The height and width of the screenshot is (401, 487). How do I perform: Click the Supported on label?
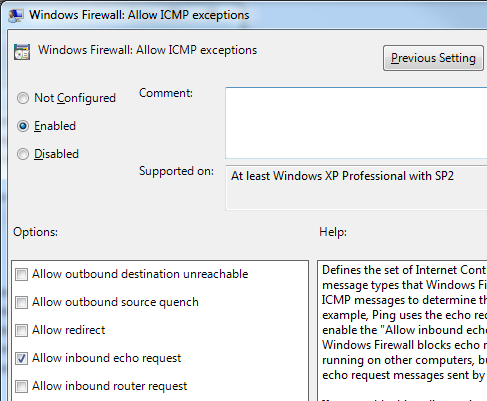click(176, 171)
